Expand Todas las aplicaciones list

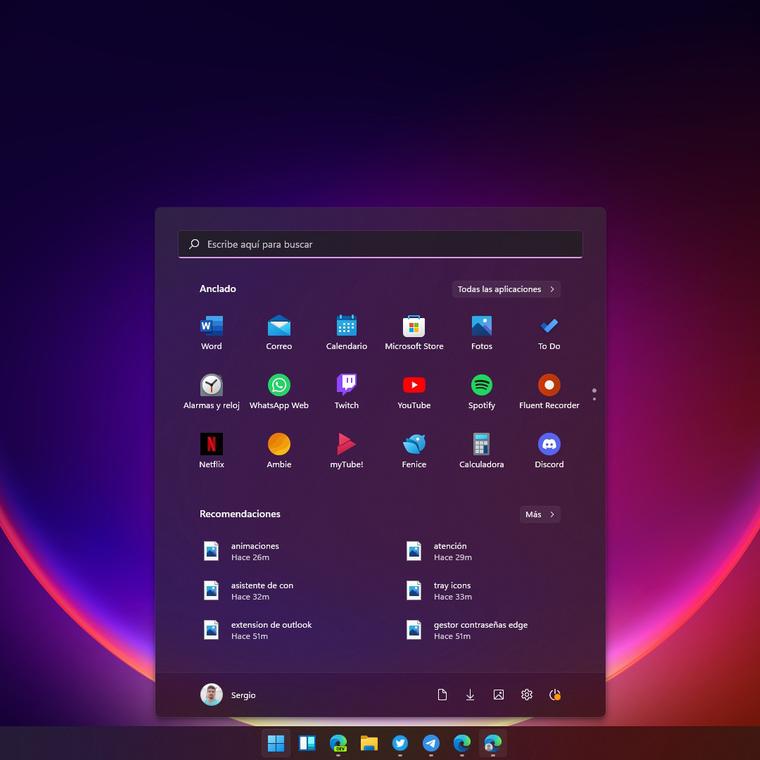[506, 289]
